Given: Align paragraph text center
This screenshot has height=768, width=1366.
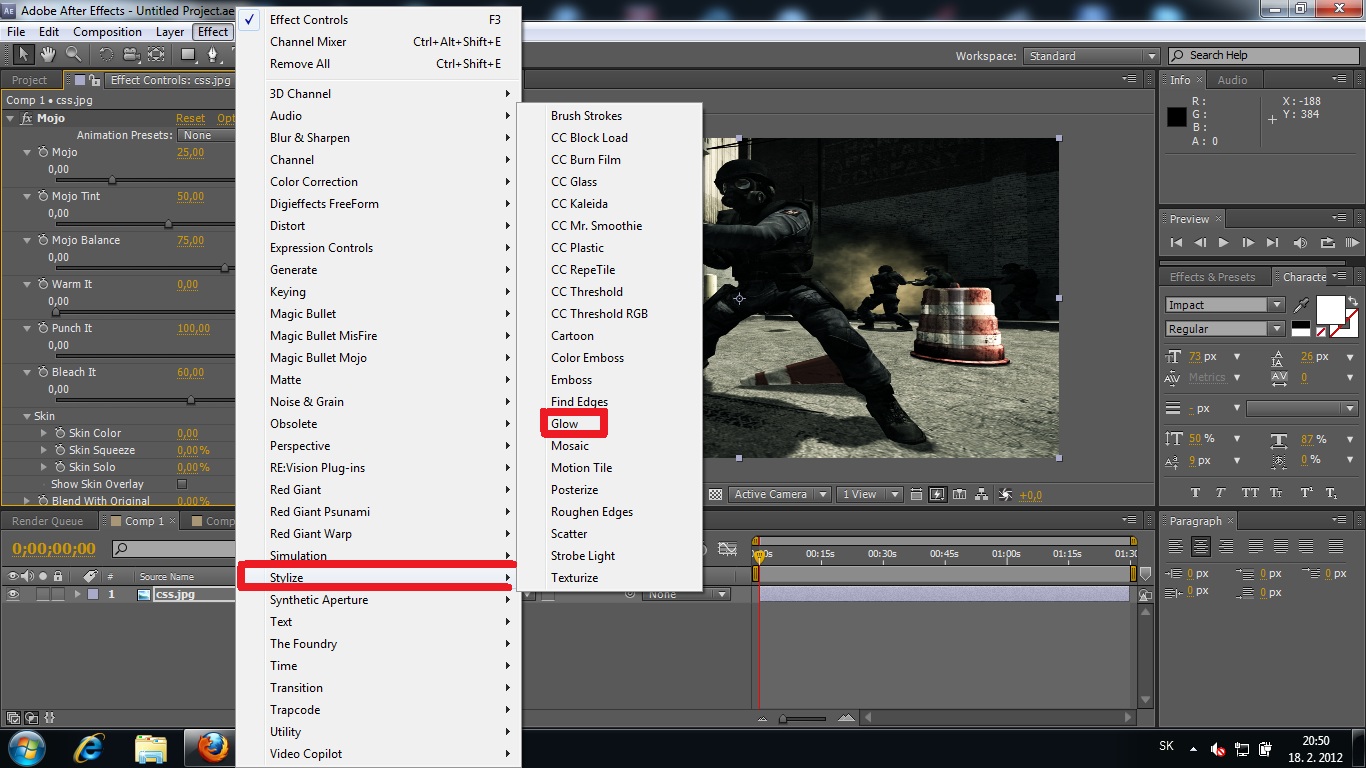Looking at the screenshot, I should pyautogui.click(x=1201, y=547).
